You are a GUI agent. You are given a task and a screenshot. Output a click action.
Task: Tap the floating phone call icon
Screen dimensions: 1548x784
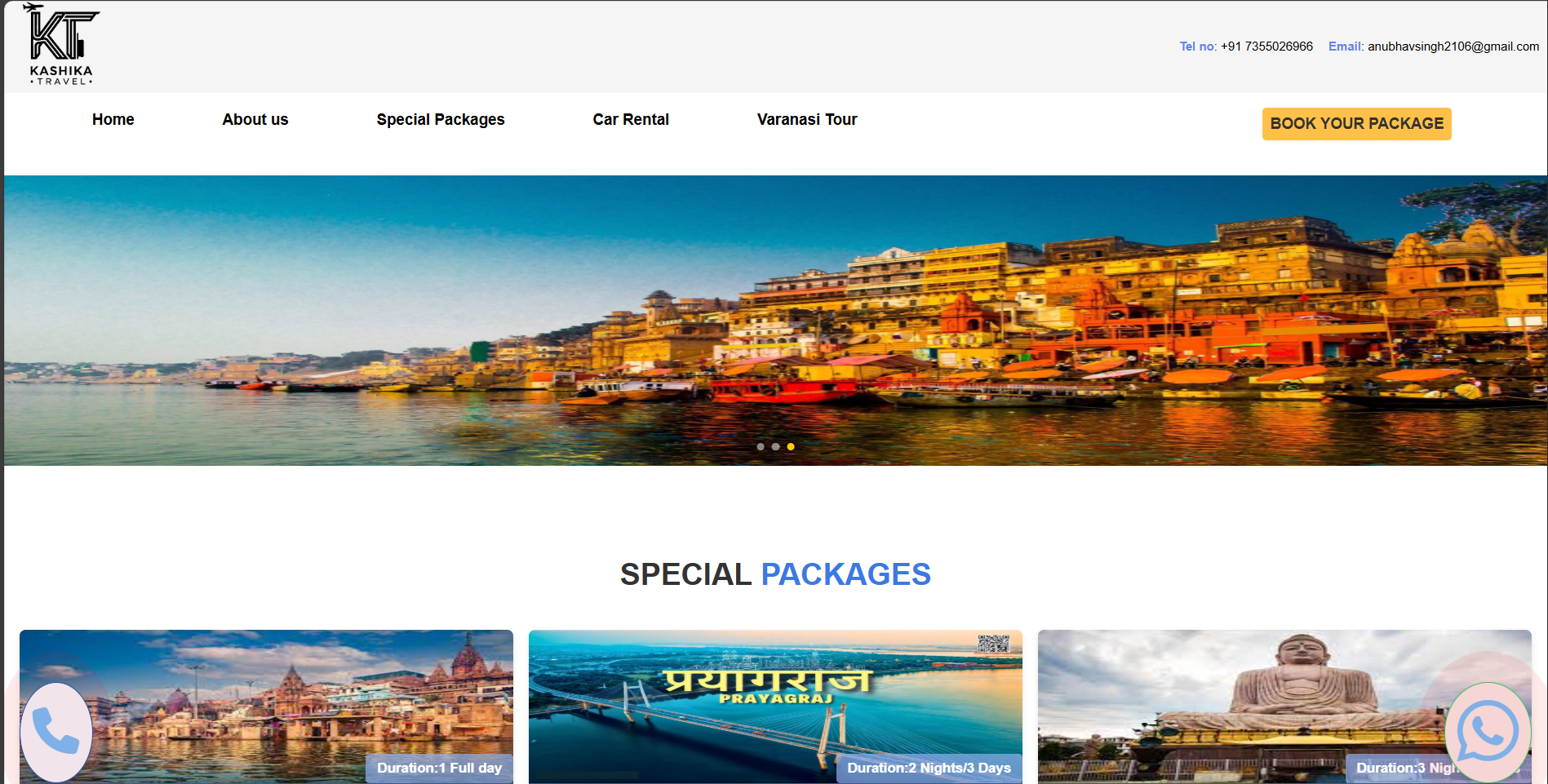56,732
